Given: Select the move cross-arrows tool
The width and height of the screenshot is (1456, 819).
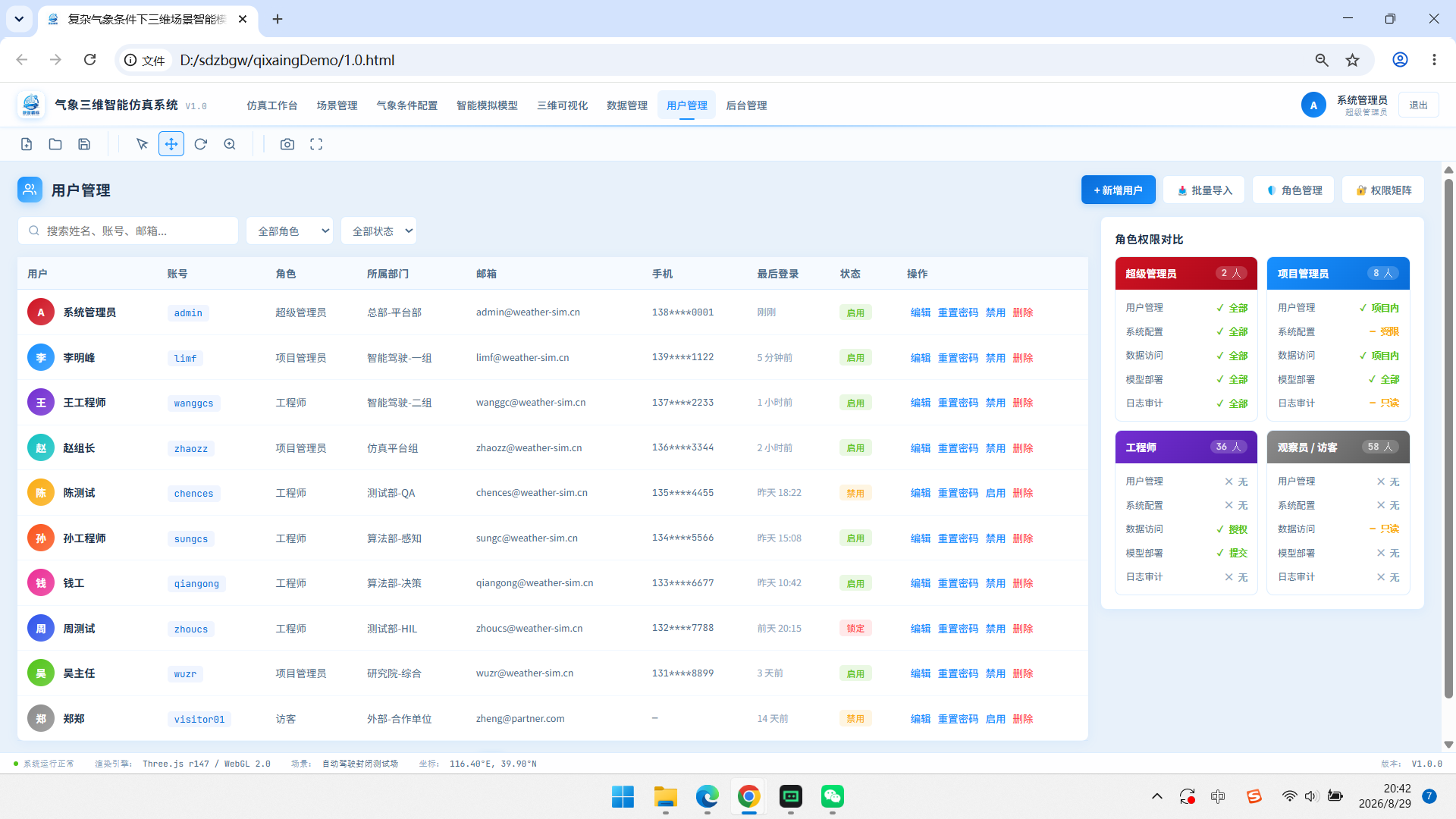Looking at the screenshot, I should (171, 144).
